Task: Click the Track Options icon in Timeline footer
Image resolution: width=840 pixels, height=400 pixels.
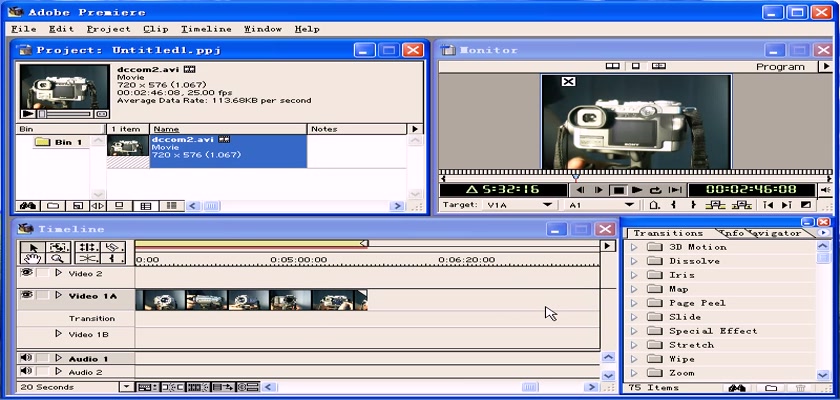Action: click(148, 387)
